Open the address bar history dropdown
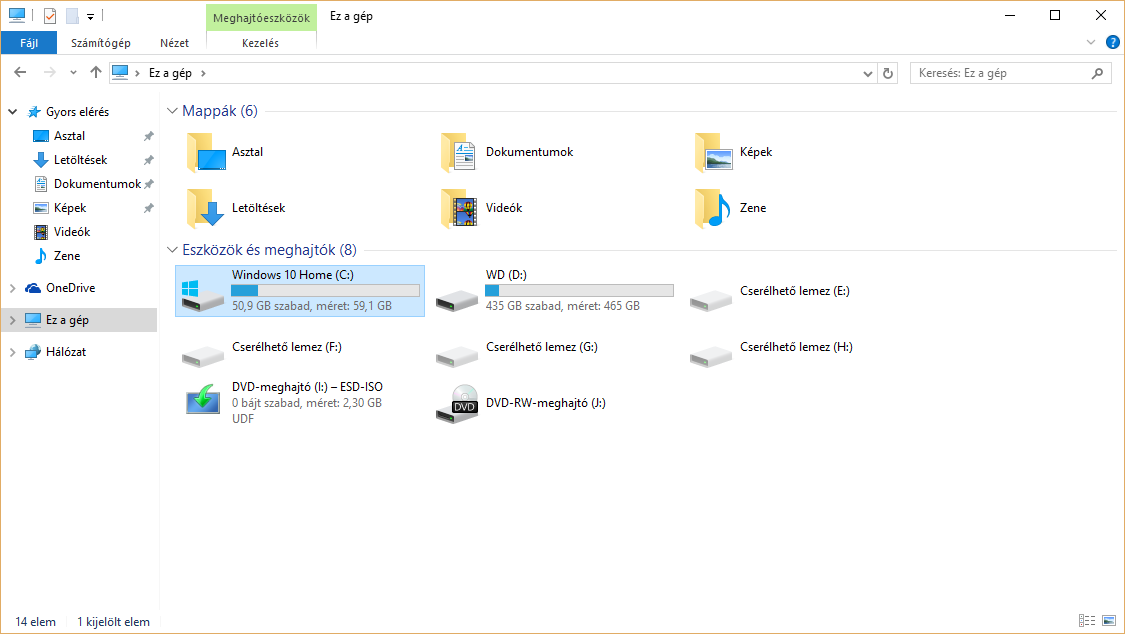Screen dimensions: 1125x634 (867, 73)
